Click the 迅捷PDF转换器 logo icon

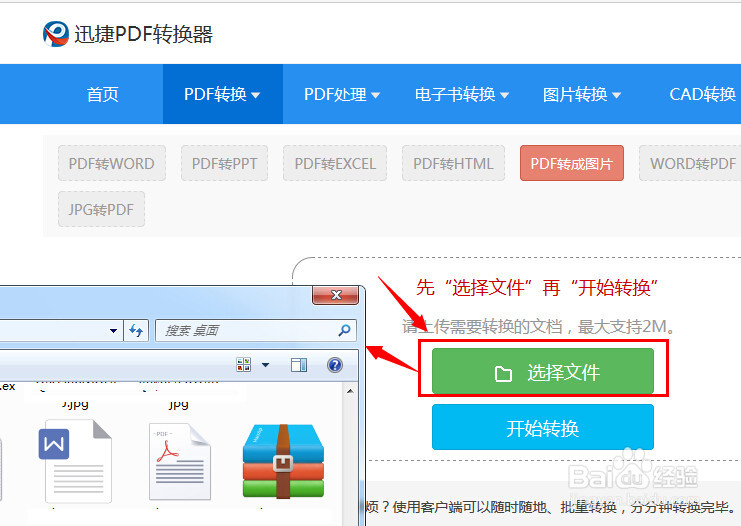[56, 34]
